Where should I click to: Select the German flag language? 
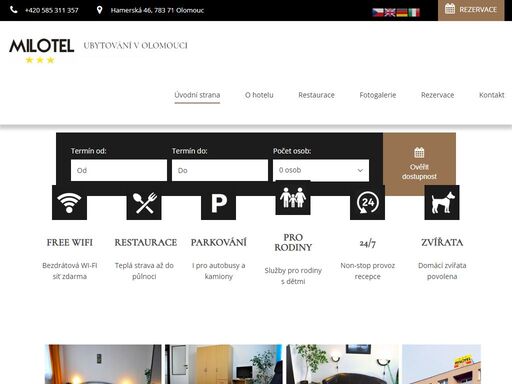coord(402,12)
